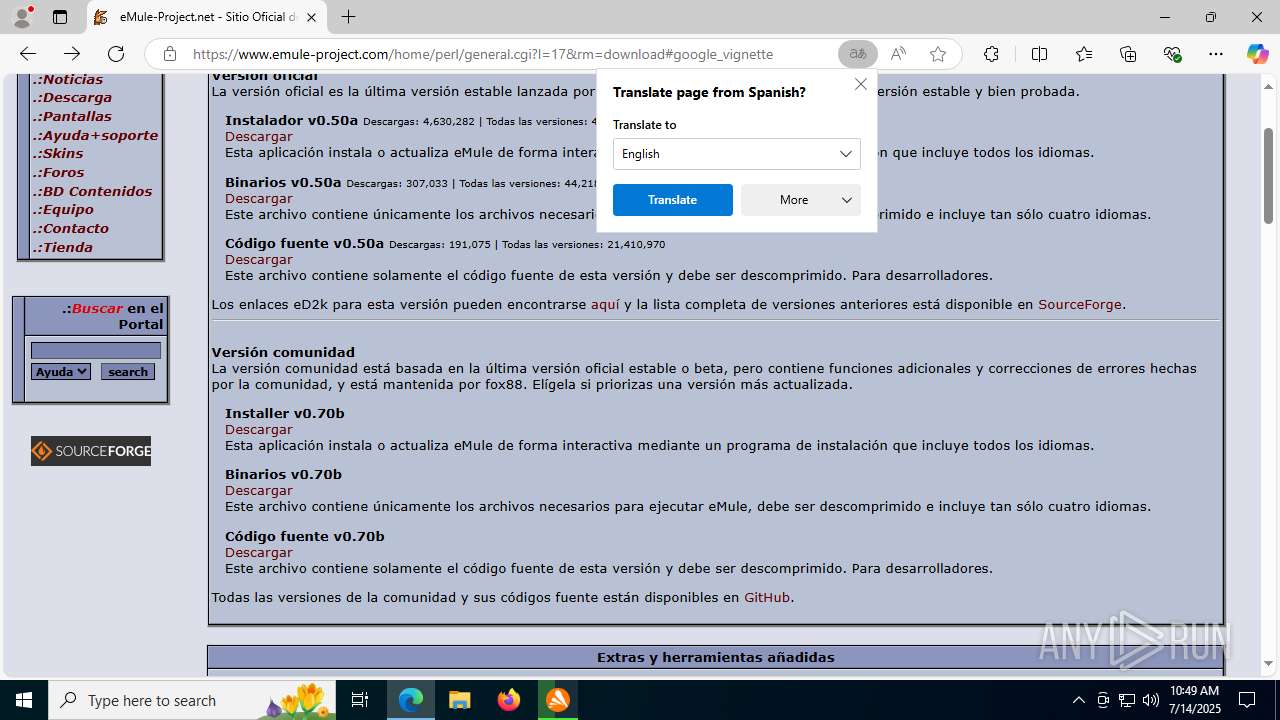Click the taskbar search box
Image resolution: width=1280 pixels, height=720 pixels.
point(192,700)
